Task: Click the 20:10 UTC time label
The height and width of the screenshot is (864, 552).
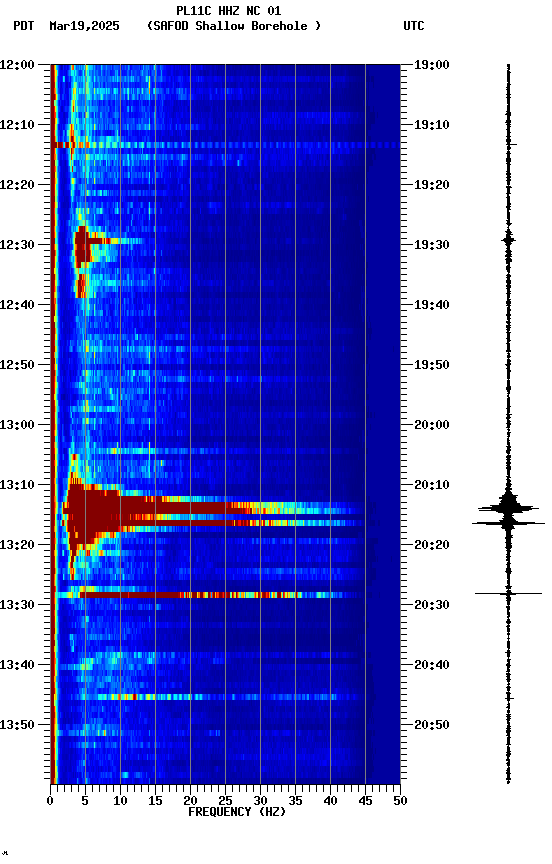Action: click(432, 485)
